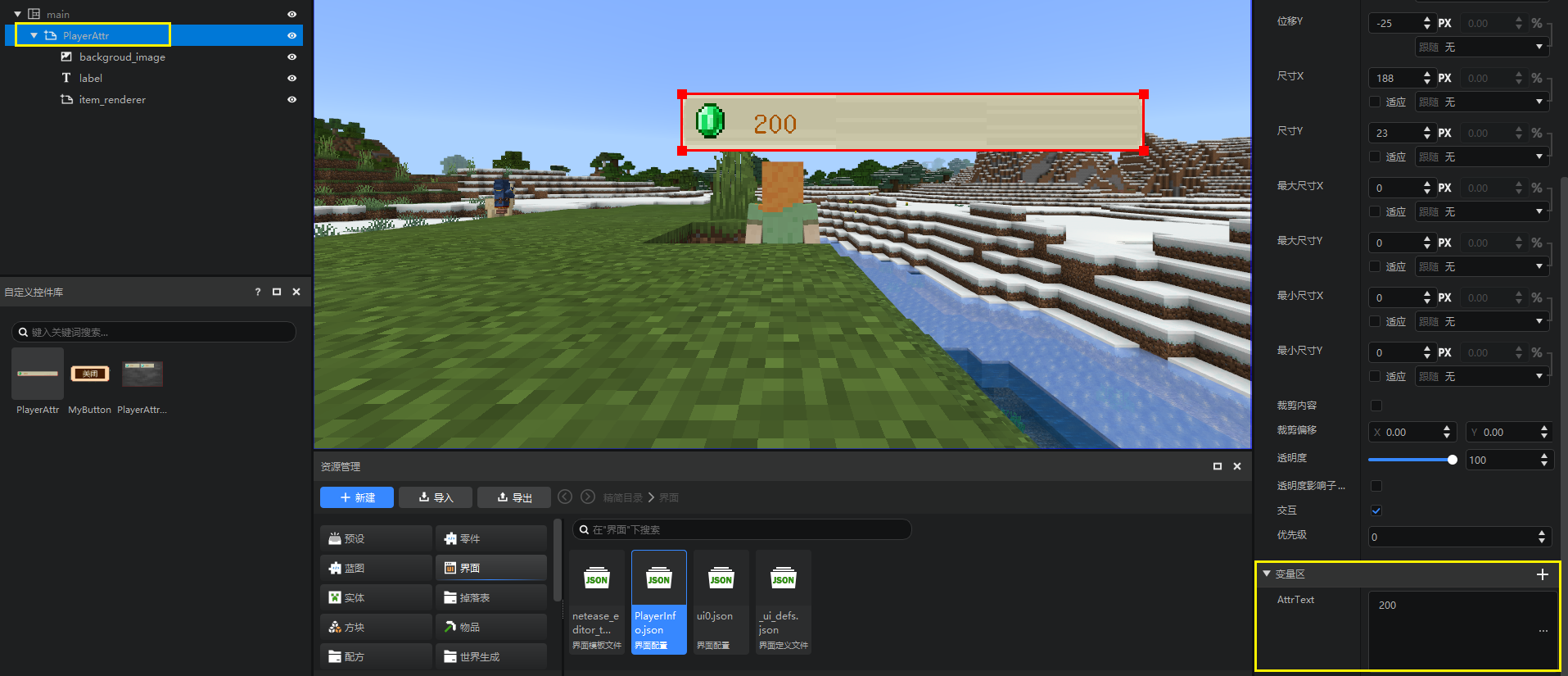Enable 适应 checkbox for 尺寸X
The image size is (1568, 676).
(x=1375, y=102)
